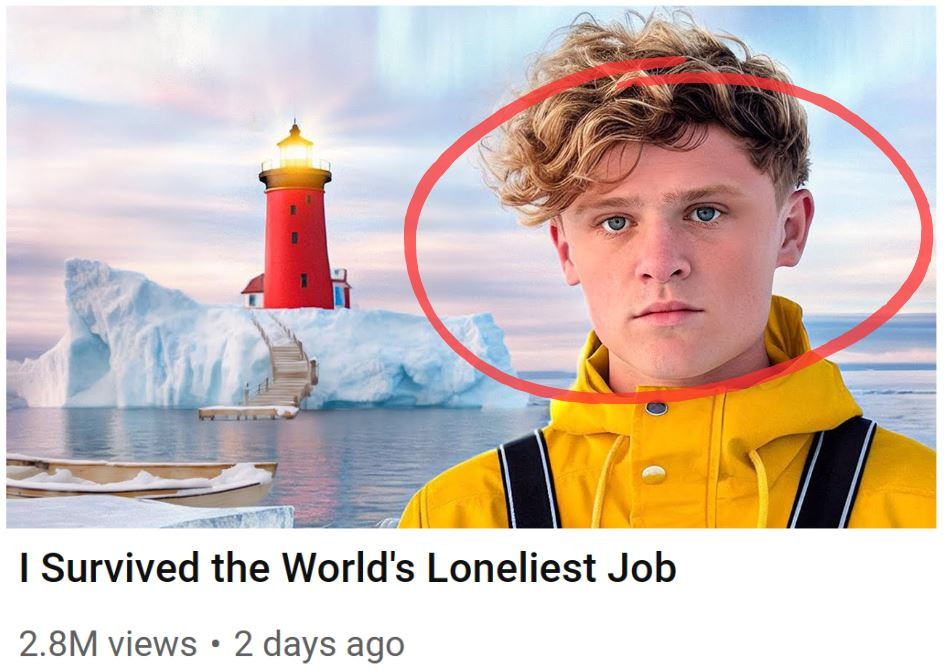Viewport: 945px width, 670px height.
Task: Click the video thumbnail with the lighthouse
Action: 471,267
